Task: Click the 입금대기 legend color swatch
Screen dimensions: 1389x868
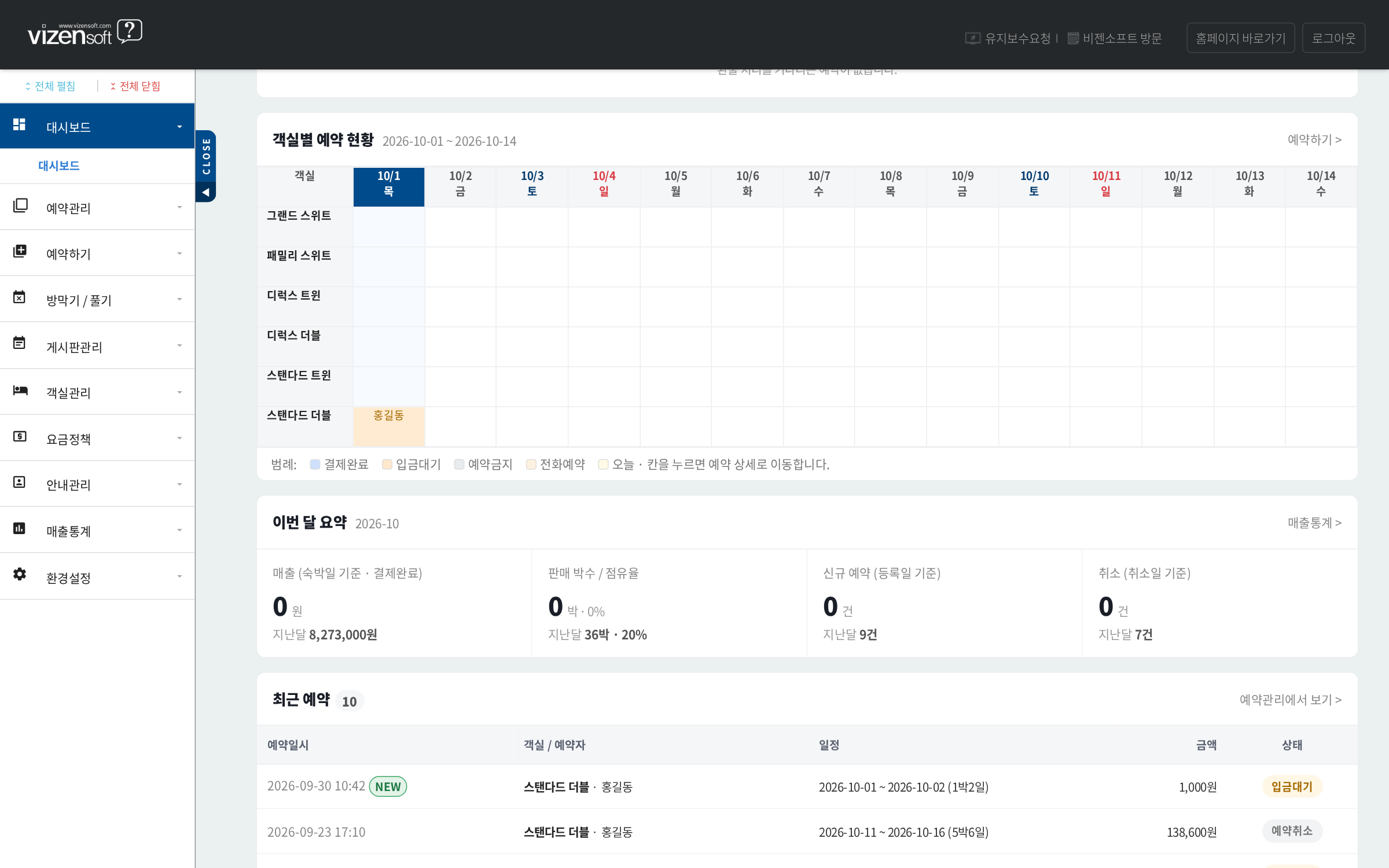Action: pyautogui.click(x=387, y=464)
